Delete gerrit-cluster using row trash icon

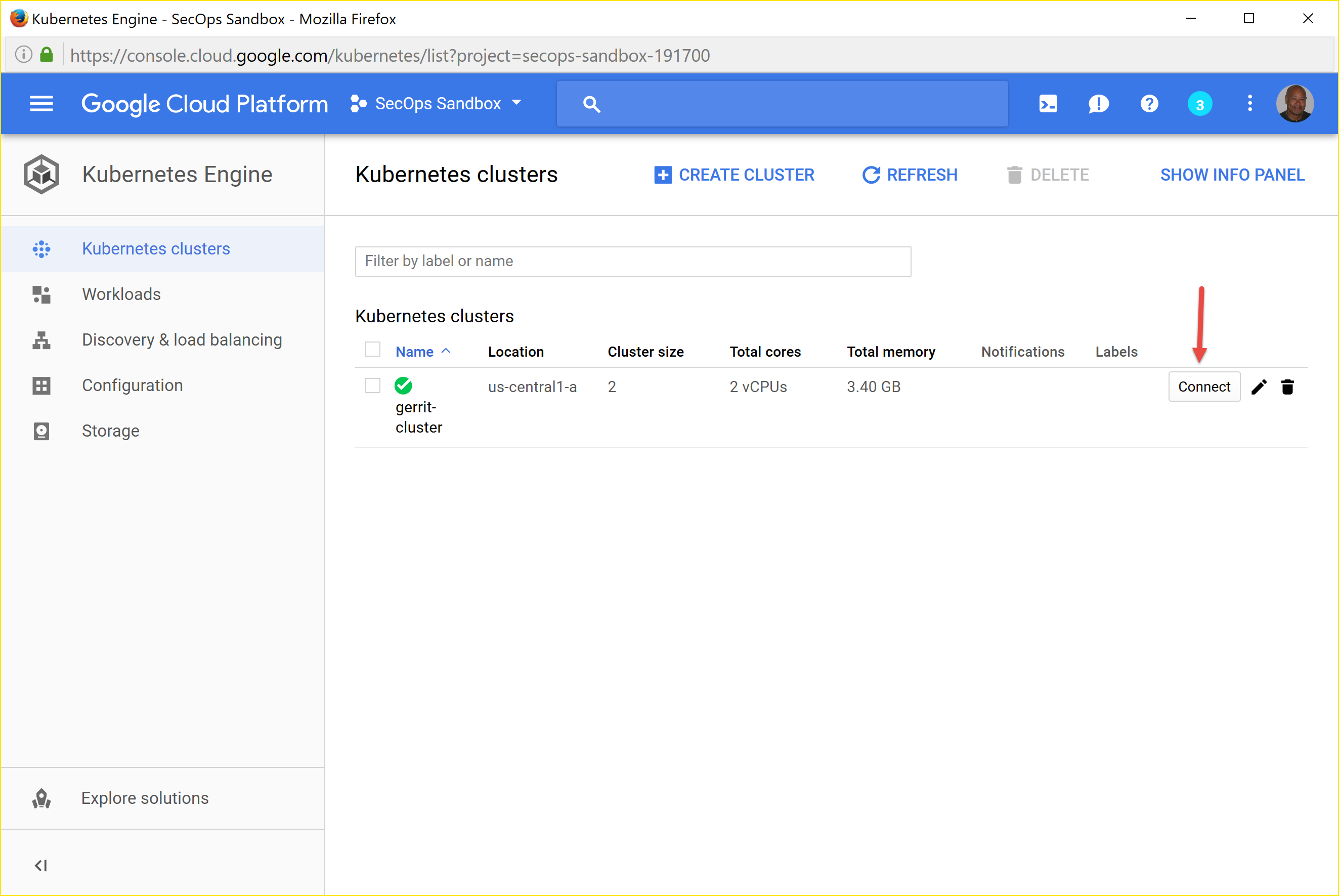(x=1287, y=387)
